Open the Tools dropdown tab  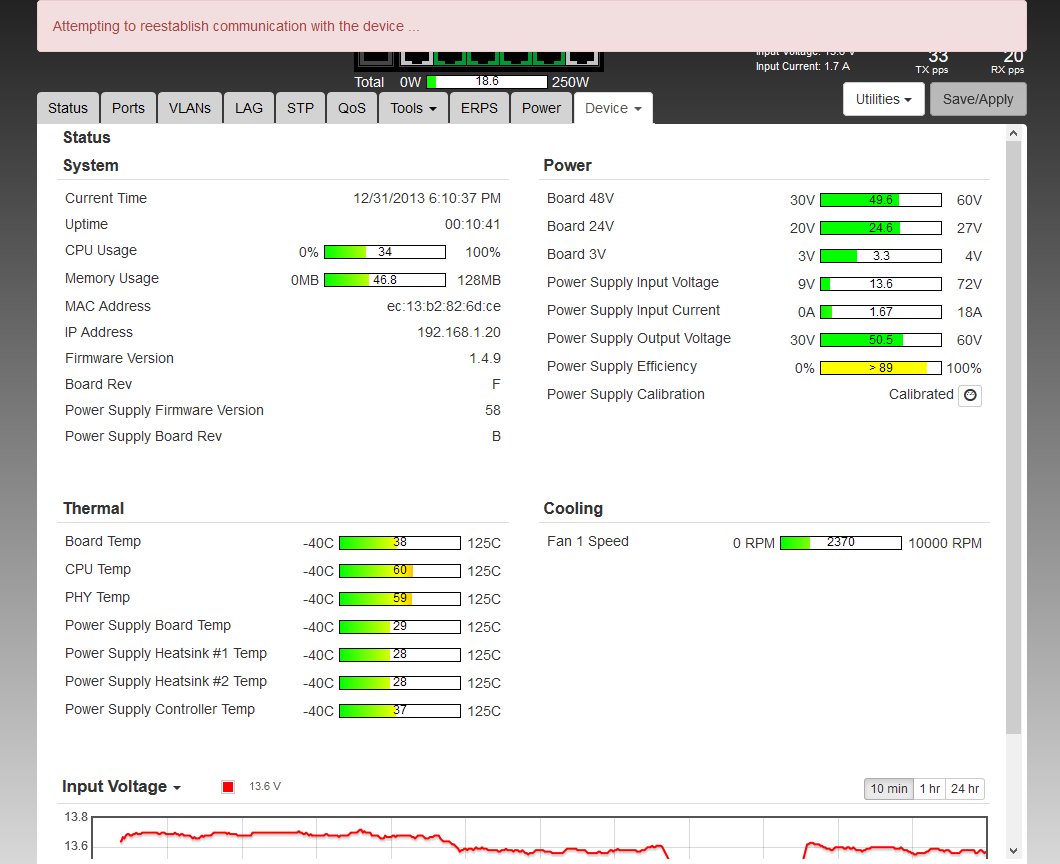point(413,108)
